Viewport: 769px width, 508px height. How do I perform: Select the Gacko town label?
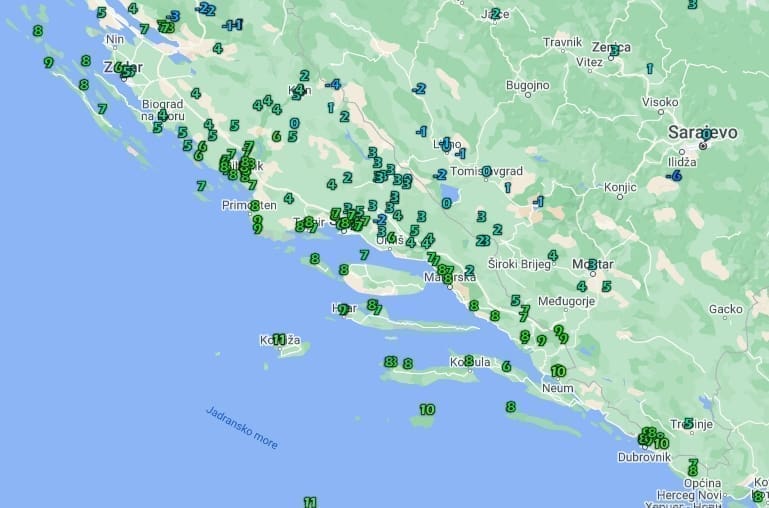724,310
